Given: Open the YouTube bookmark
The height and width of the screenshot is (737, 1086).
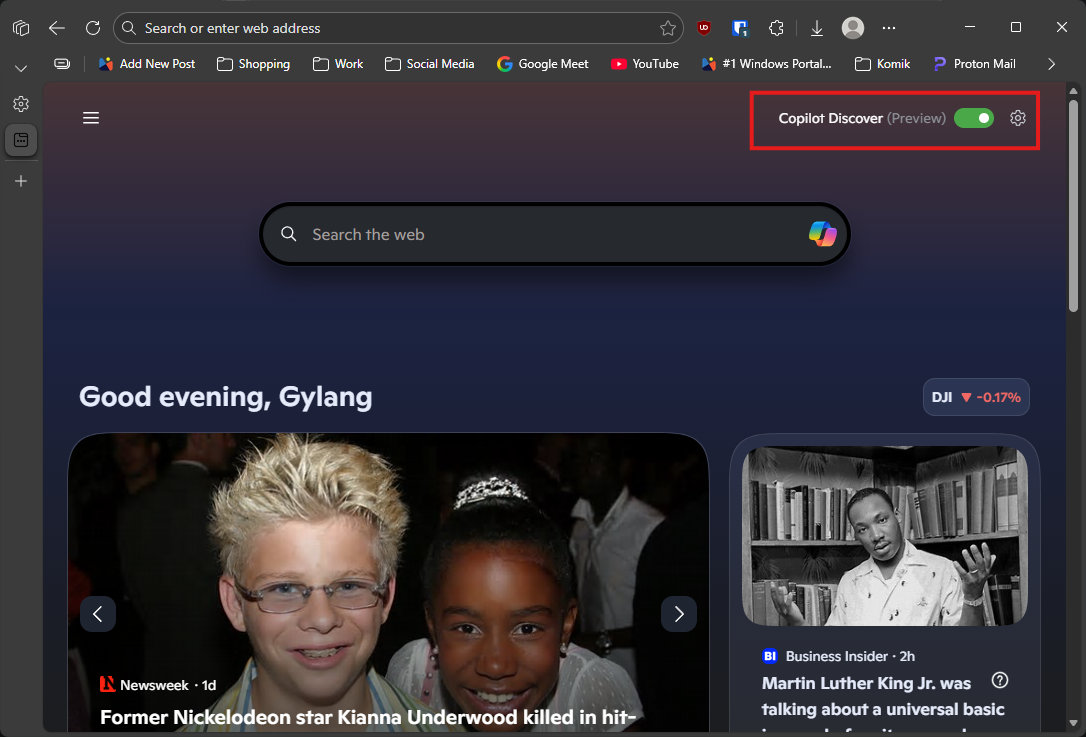Looking at the screenshot, I should coord(645,64).
